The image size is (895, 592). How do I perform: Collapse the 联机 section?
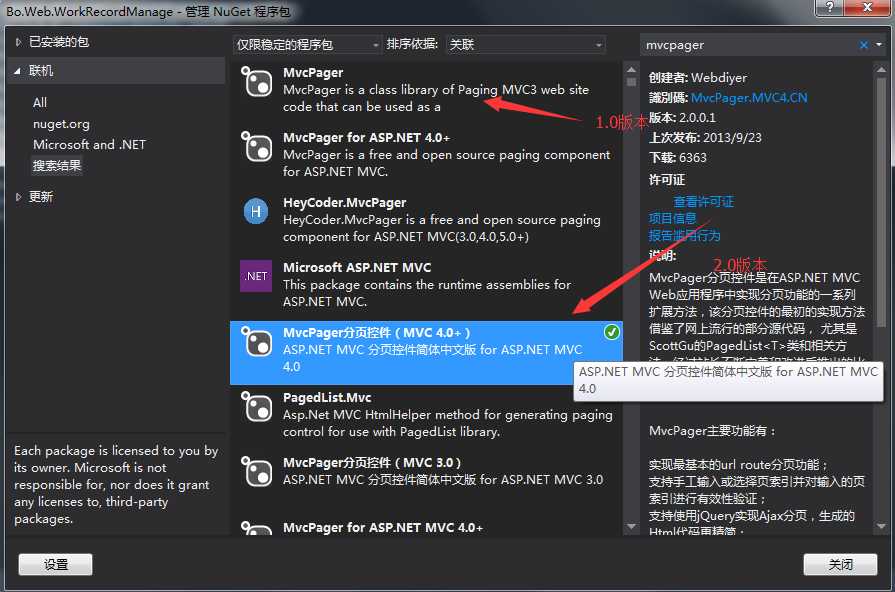point(18,71)
